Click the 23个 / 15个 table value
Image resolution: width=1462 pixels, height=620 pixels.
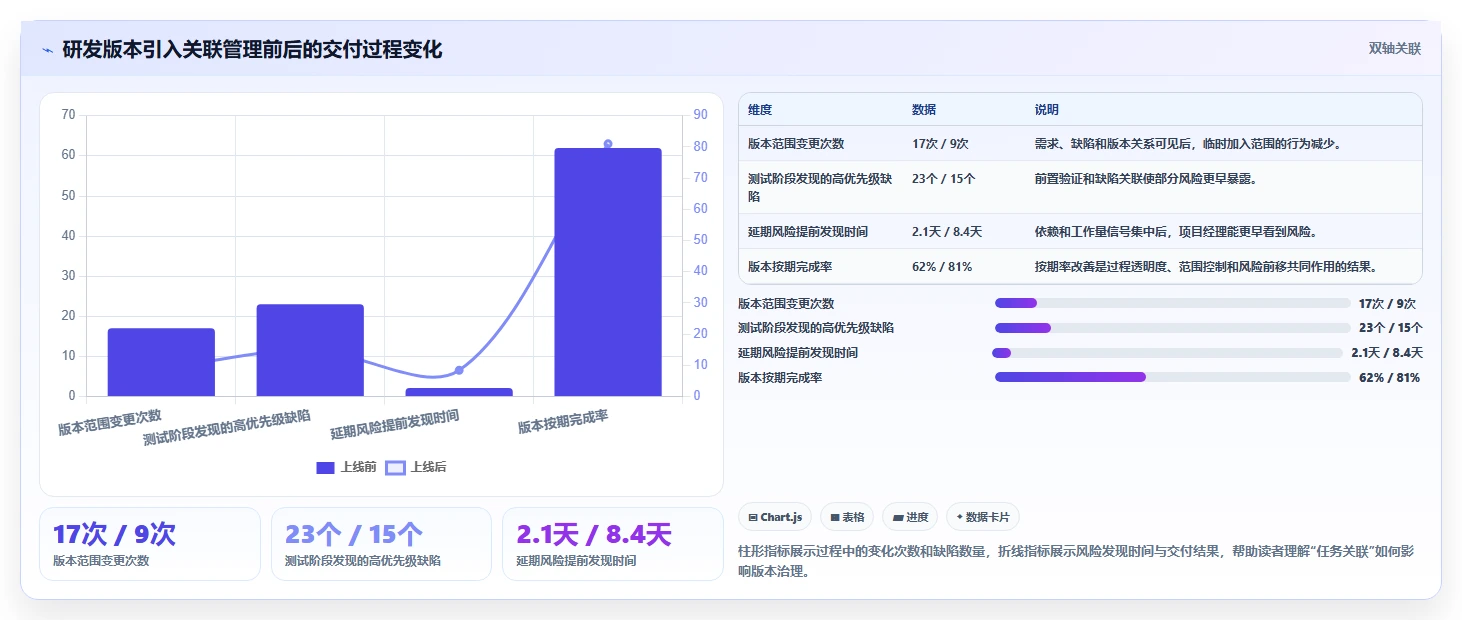(943, 179)
